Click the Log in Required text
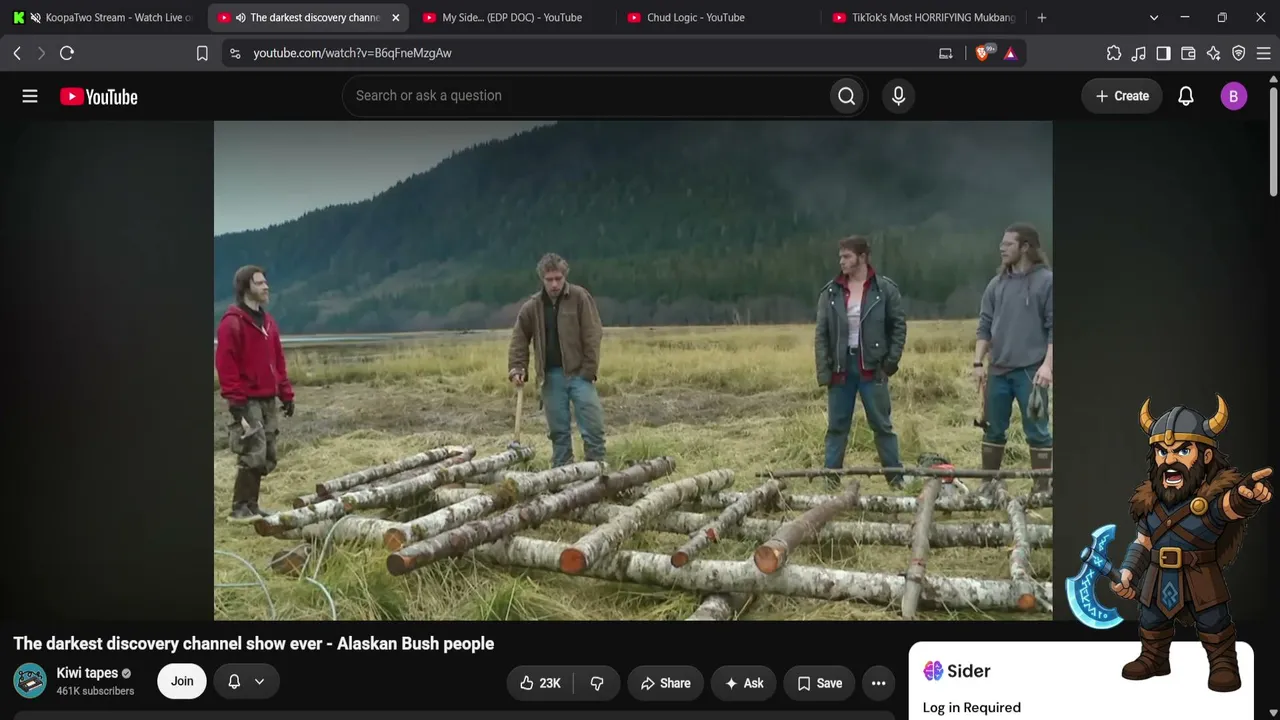1280x720 pixels. 972,707
